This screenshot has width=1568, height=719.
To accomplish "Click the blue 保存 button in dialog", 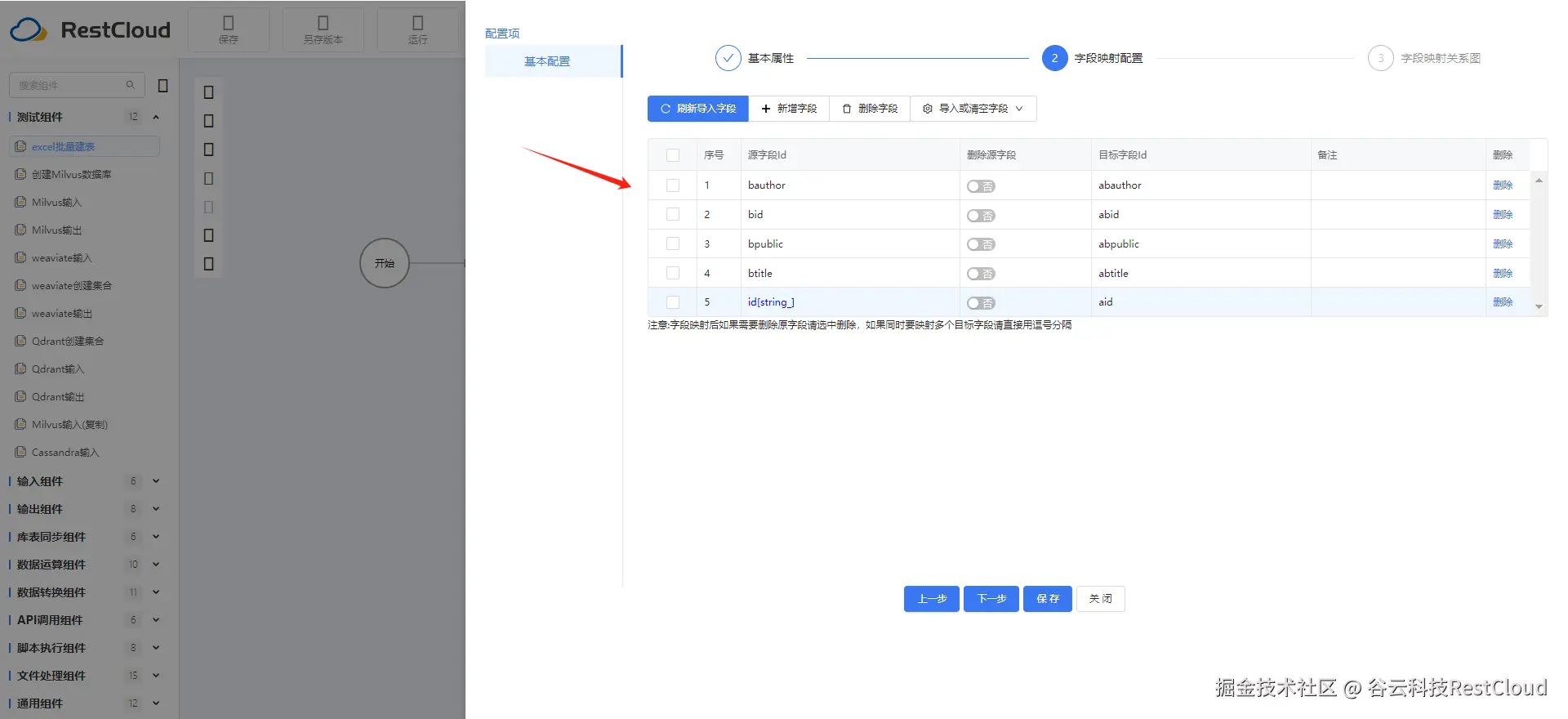I will tap(1048, 599).
